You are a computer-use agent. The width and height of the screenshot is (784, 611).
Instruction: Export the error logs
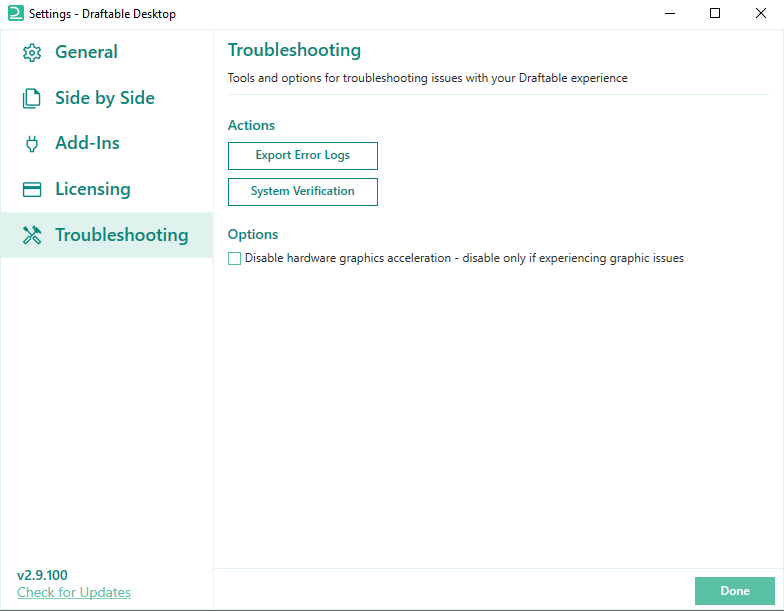(302, 156)
